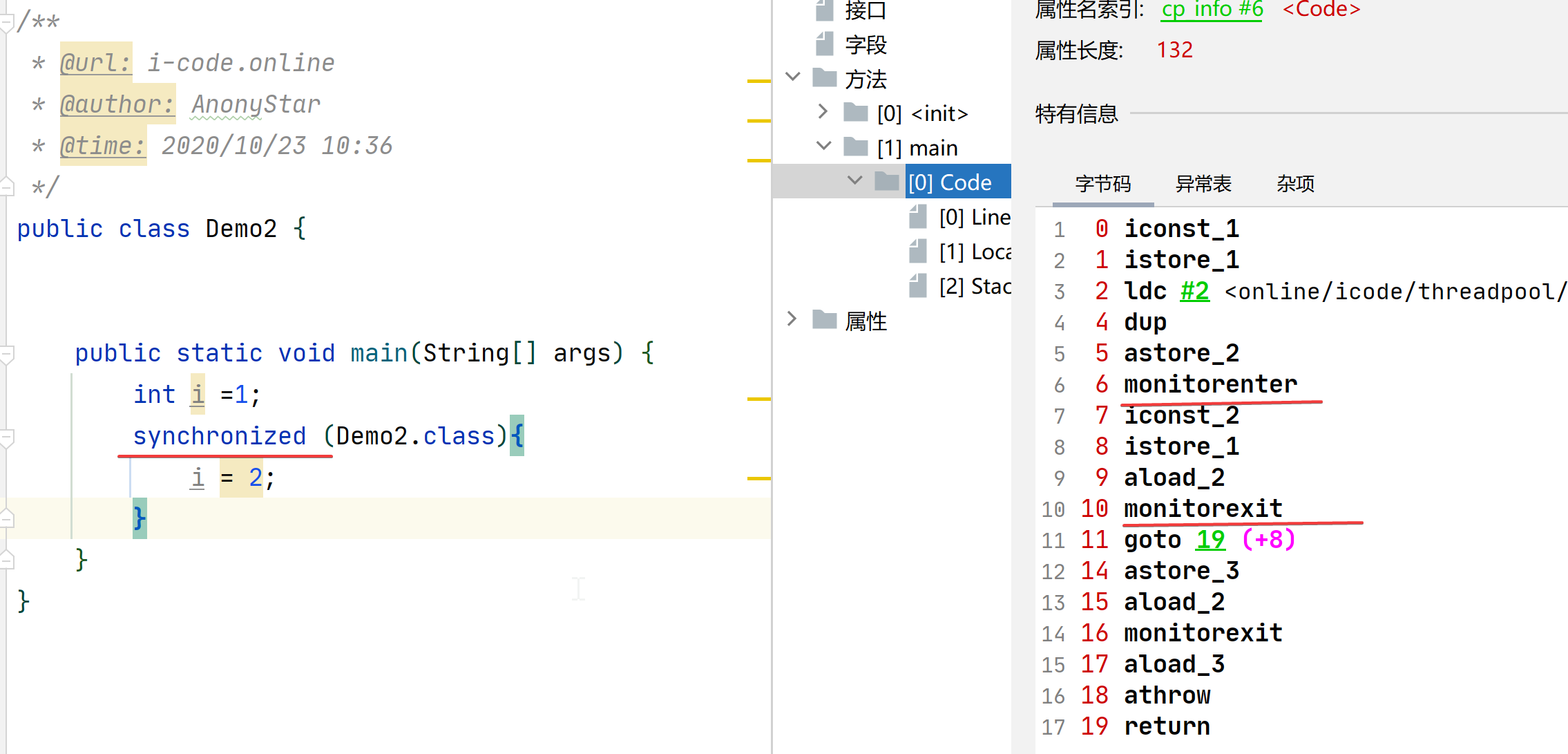The height and width of the screenshot is (754, 1568).
Task: Follow the #2 constant pool link
Action: (x=1194, y=291)
